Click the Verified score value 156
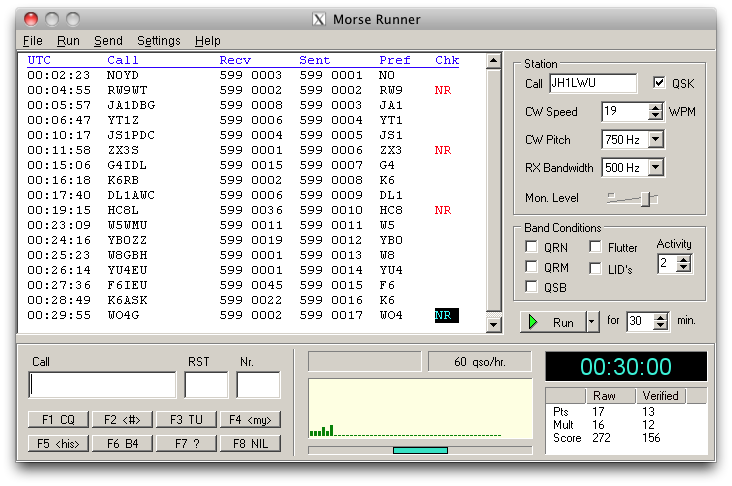 (x=651, y=438)
